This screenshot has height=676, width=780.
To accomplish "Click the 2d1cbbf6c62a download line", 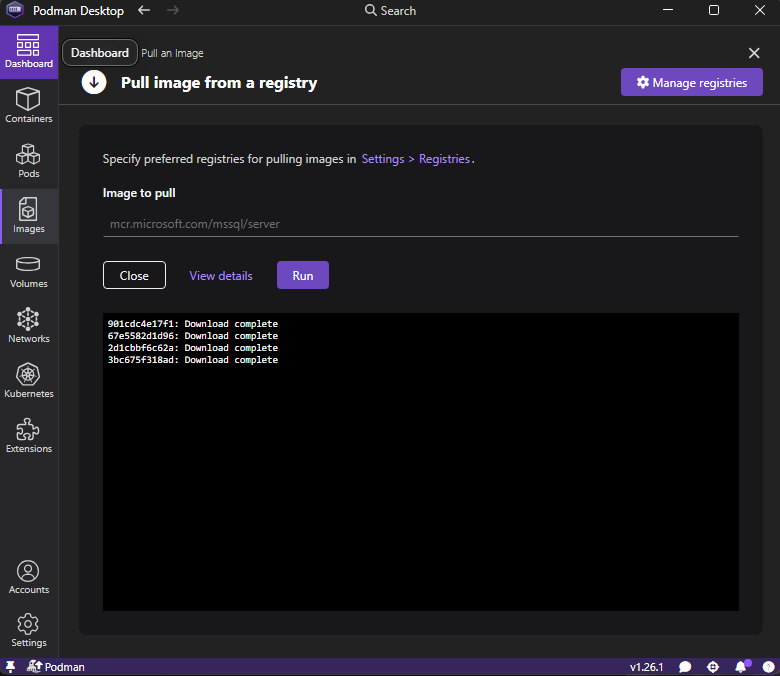I will pyautogui.click(x=193, y=348).
